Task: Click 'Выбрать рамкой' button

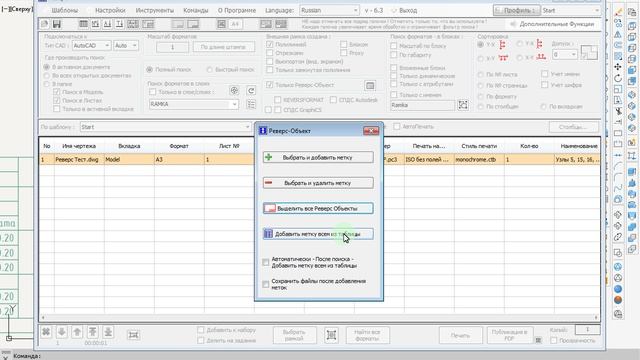Action: click(294, 335)
